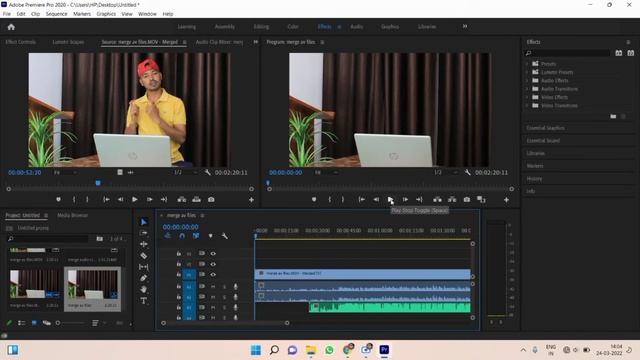This screenshot has height=360, width=640.
Task: Enable voice-over record on track A3
Action: coord(236,308)
